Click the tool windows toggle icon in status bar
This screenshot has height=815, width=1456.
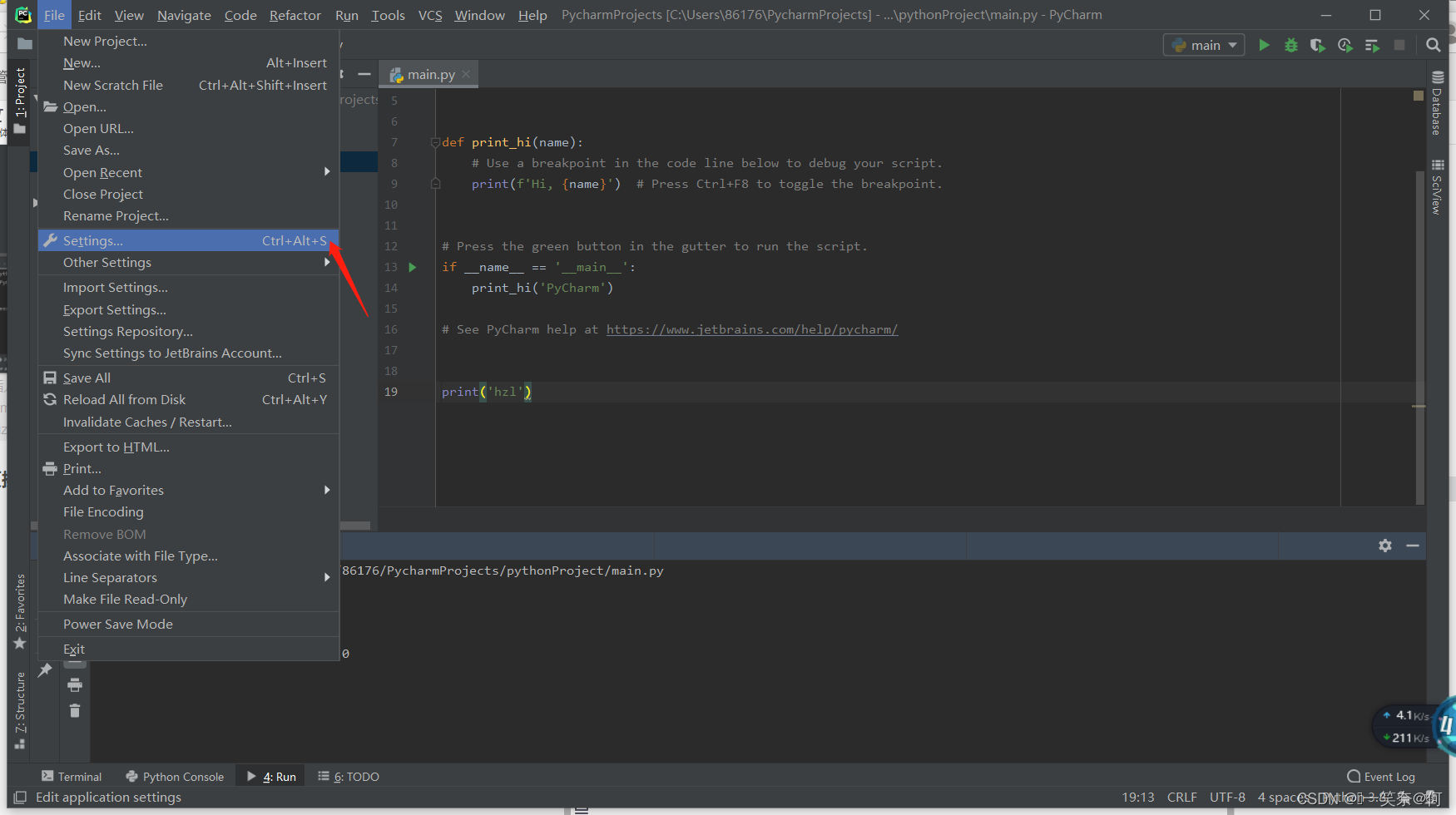coord(20,798)
